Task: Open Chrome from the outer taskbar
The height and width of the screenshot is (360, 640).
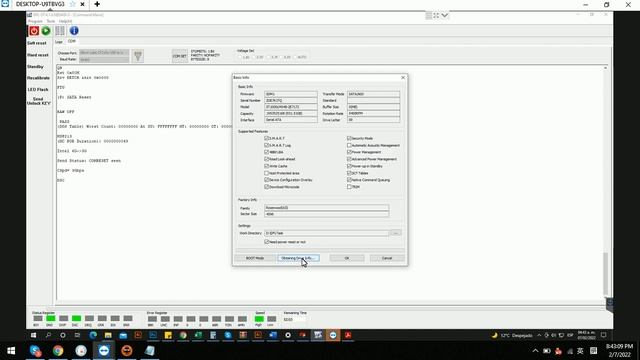Action: tap(58, 351)
